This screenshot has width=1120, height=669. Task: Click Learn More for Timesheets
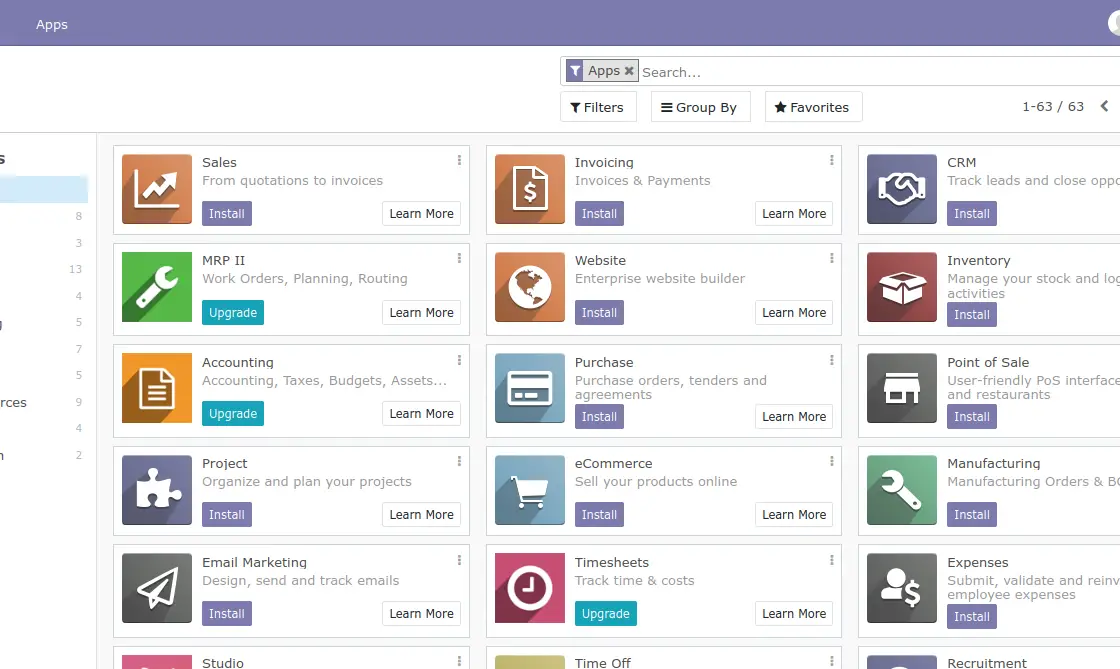[794, 613]
